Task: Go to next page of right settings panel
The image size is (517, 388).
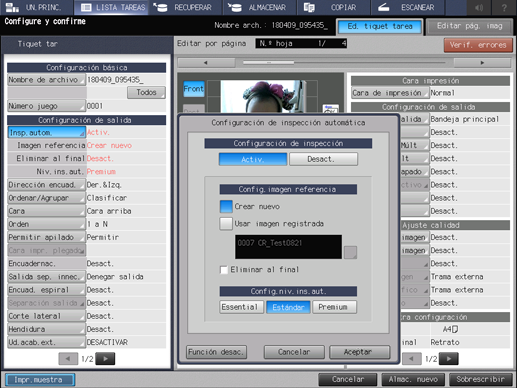Action: coord(449,359)
